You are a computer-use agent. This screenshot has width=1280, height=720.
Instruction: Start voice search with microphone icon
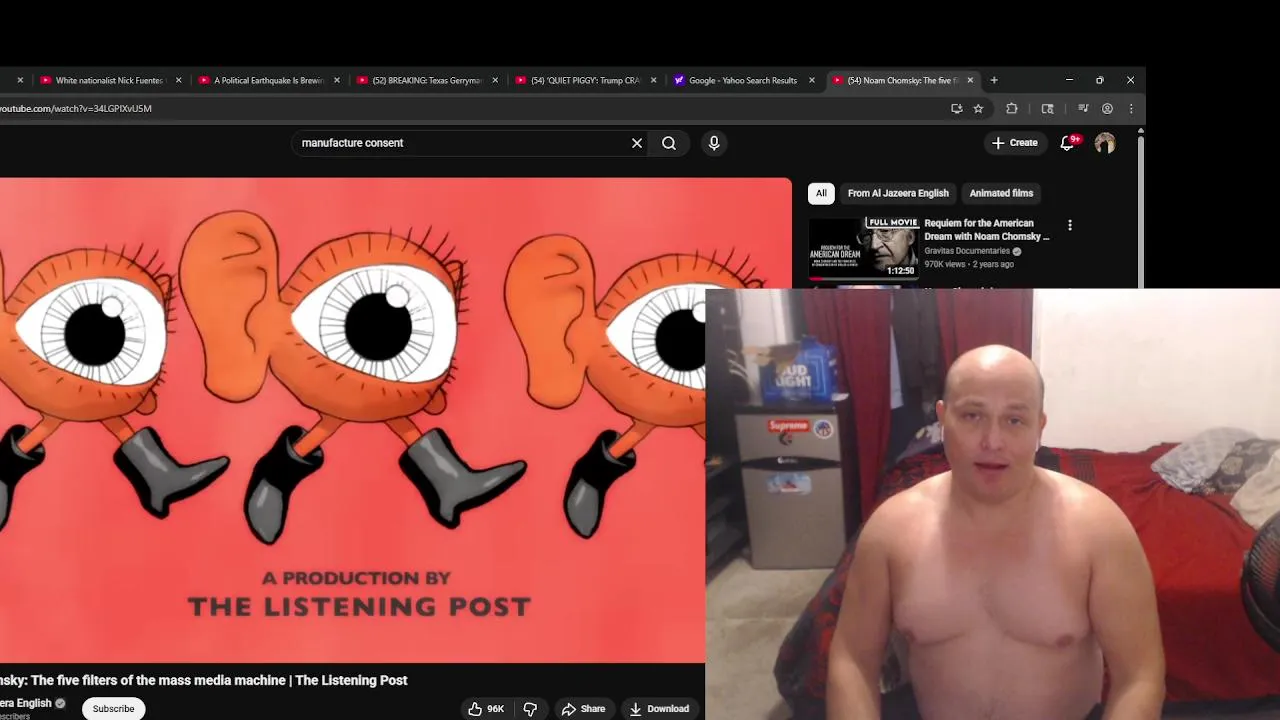pyautogui.click(x=714, y=143)
